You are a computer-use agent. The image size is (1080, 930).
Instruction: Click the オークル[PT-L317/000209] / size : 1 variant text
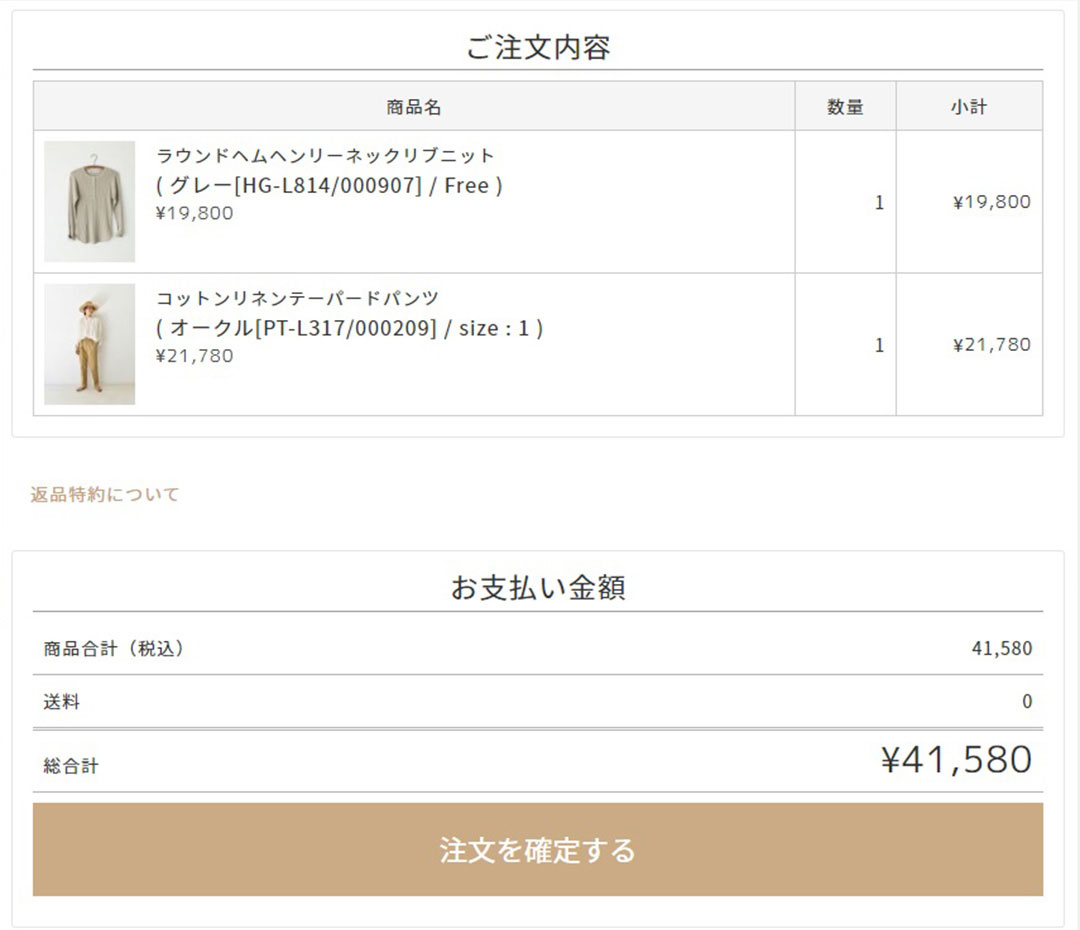(349, 328)
